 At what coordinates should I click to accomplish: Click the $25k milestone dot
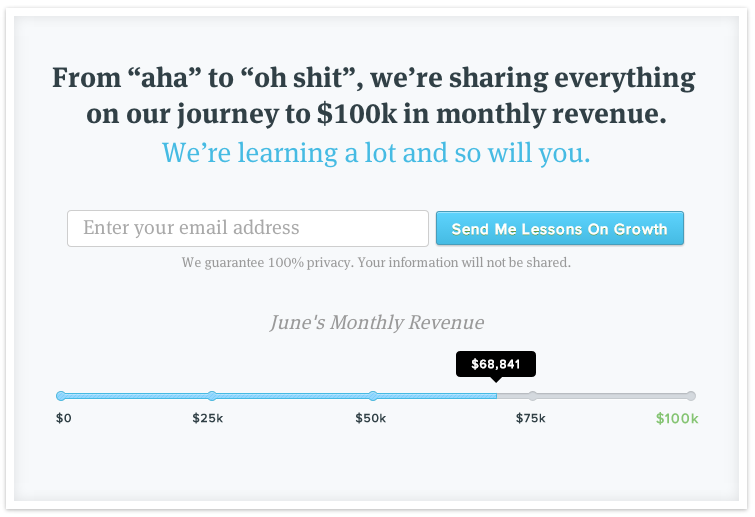(x=212, y=396)
